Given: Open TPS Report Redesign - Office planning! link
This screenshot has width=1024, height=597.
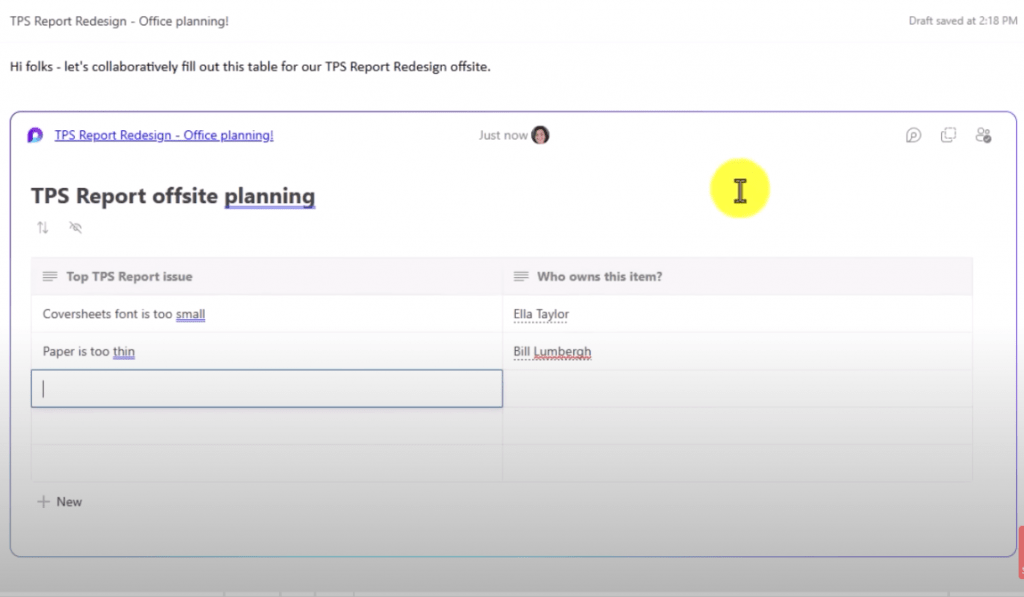Looking at the screenshot, I should pos(164,135).
